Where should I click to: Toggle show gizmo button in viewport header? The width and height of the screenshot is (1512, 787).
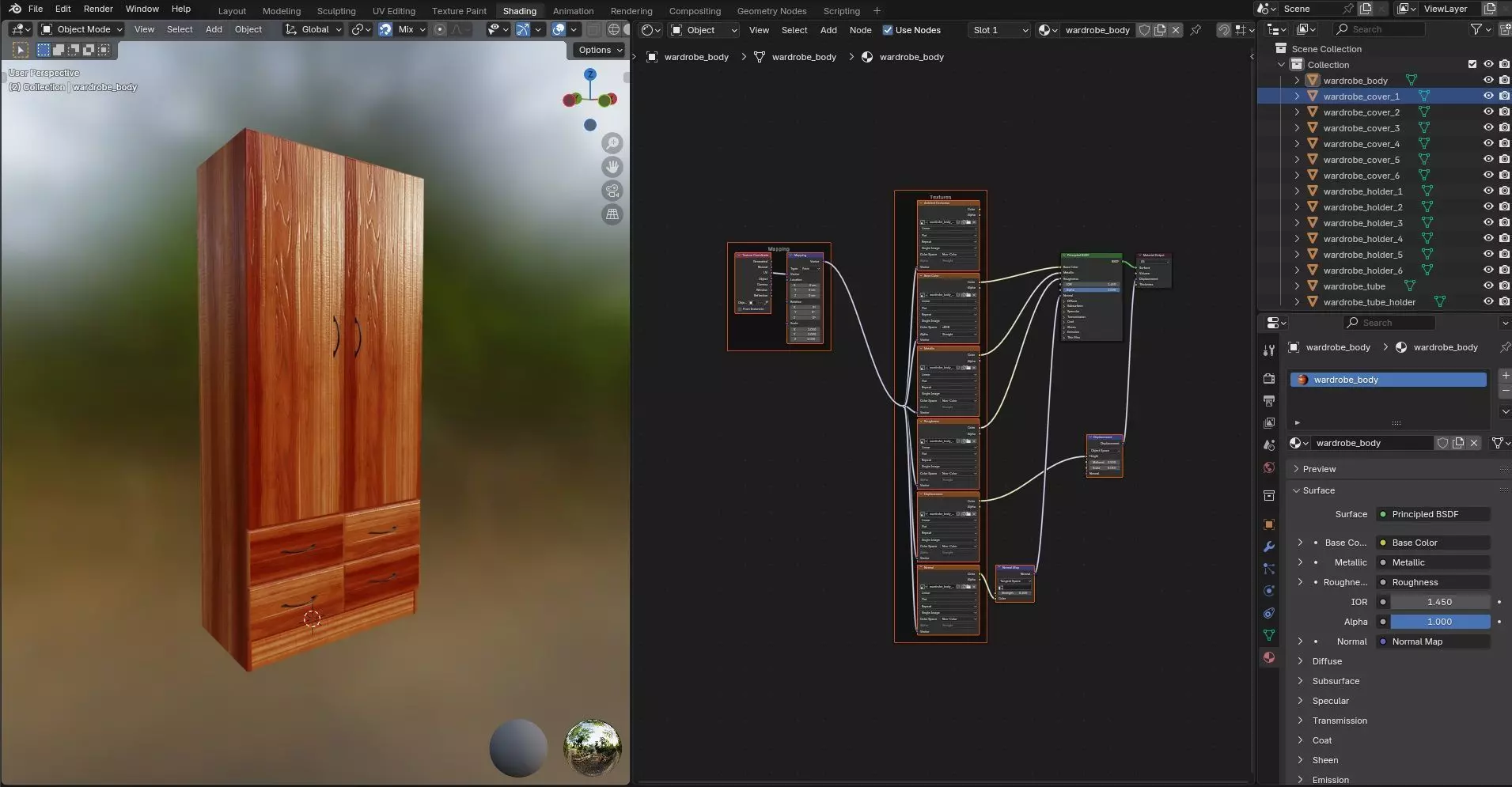tap(523, 29)
